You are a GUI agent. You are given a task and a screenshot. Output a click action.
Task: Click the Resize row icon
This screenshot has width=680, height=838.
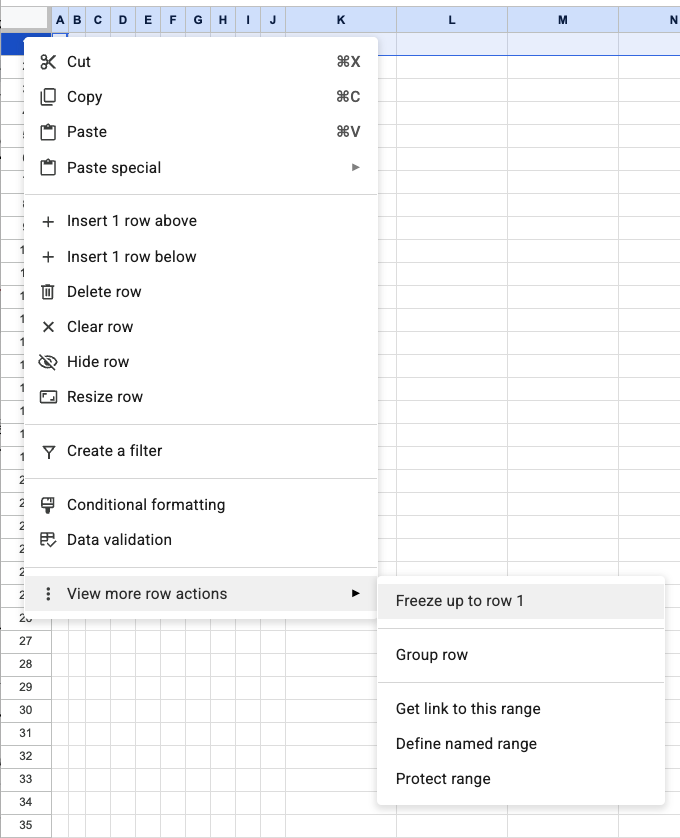pyautogui.click(x=48, y=397)
